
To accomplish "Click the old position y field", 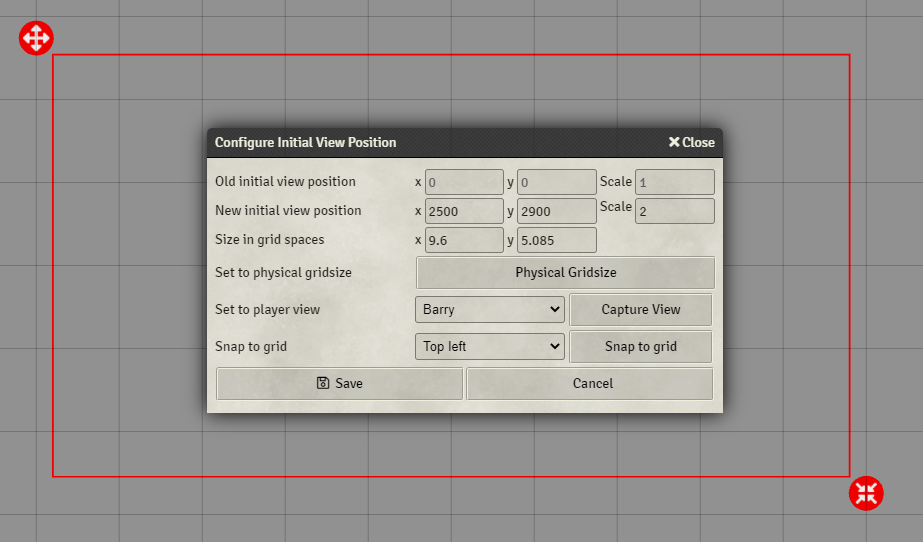I will coord(556,182).
